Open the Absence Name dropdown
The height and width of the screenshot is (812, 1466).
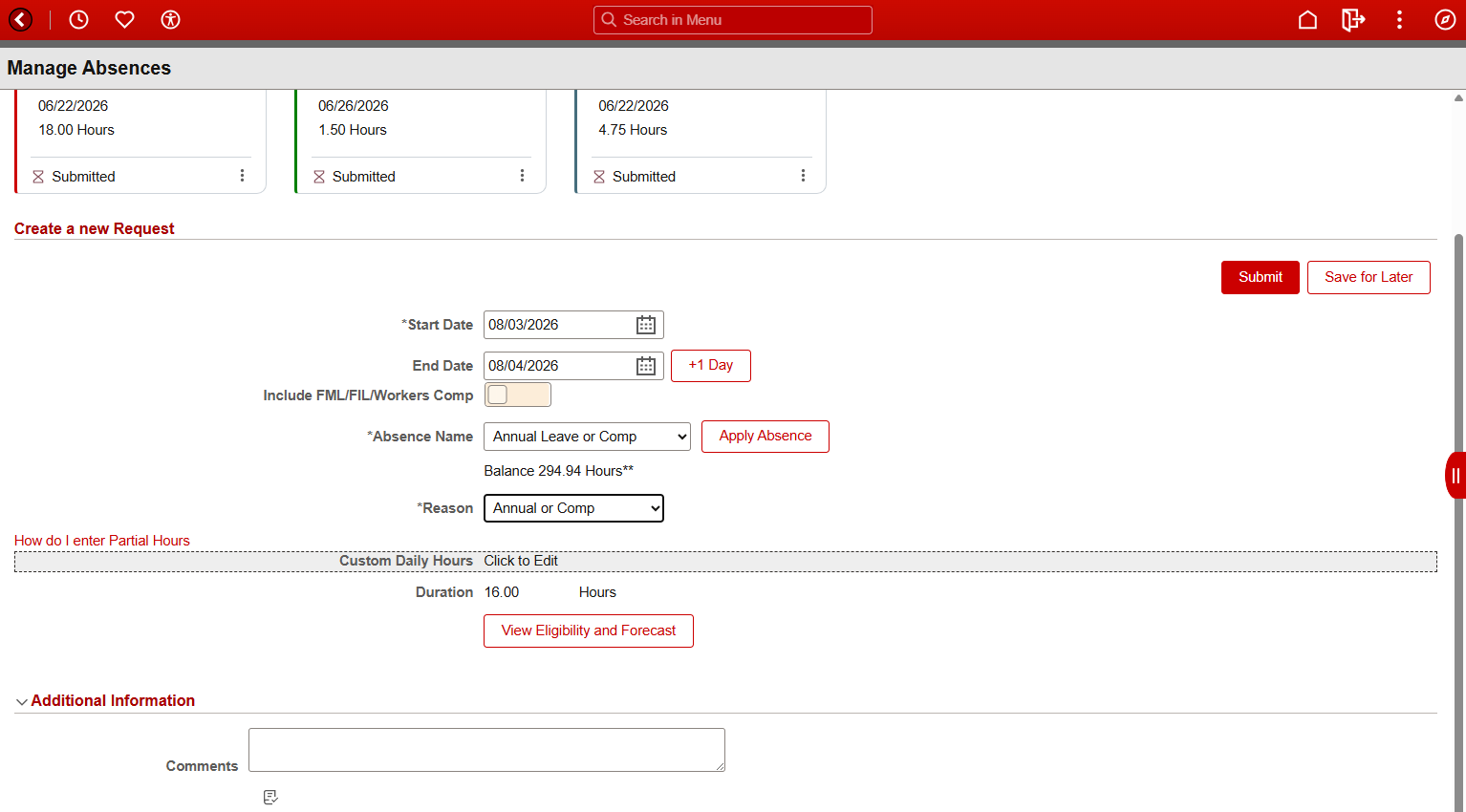pyautogui.click(x=587, y=437)
